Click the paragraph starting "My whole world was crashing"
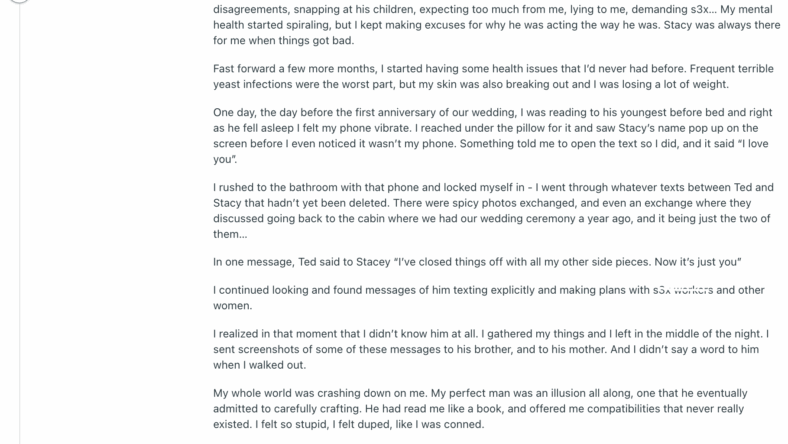788x444 pixels. pyautogui.click(x=480, y=409)
